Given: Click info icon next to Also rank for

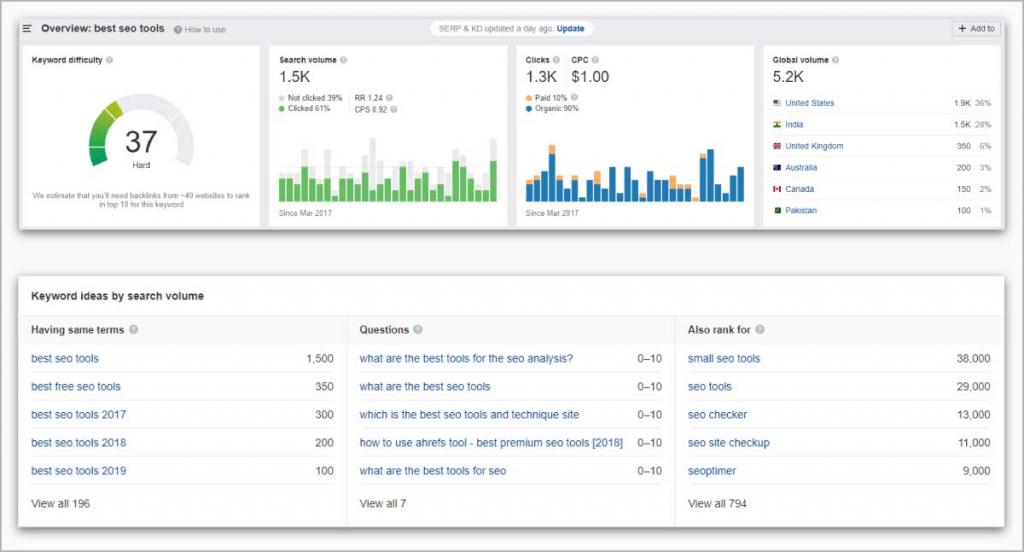Looking at the screenshot, I should coord(760,330).
